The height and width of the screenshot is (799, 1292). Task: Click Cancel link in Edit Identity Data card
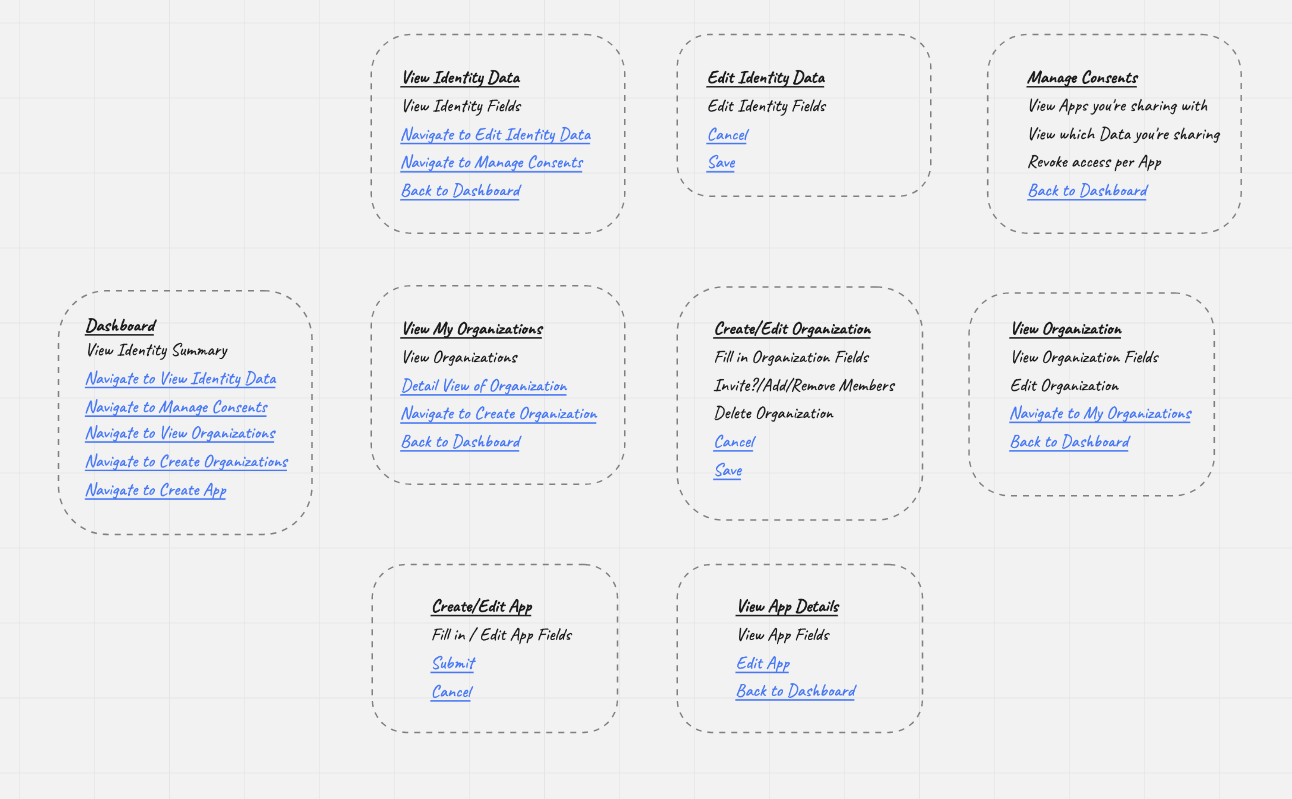(727, 135)
